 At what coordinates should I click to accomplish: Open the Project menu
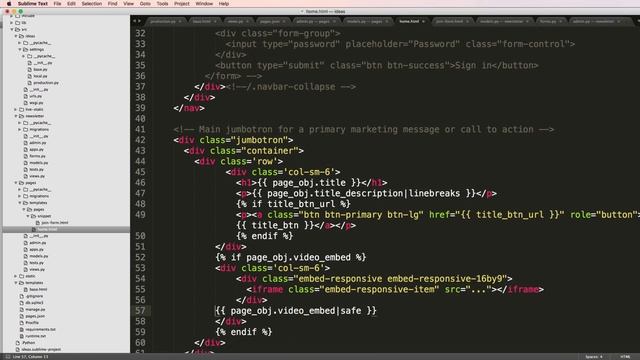point(182,4)
